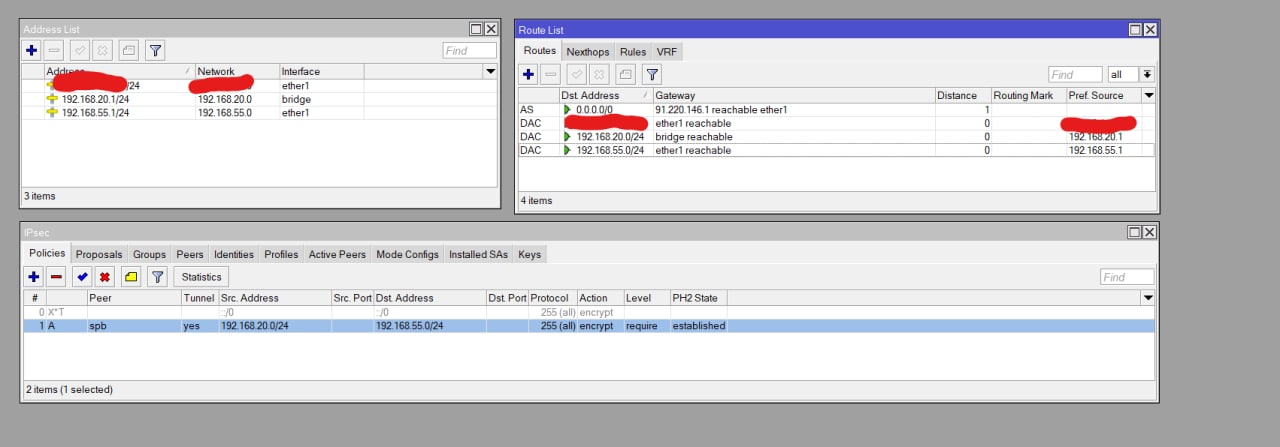Screen dimensions: 1280x447
Task: Enable IPsec policy with blue checkmark
Action: click(82, 277)
